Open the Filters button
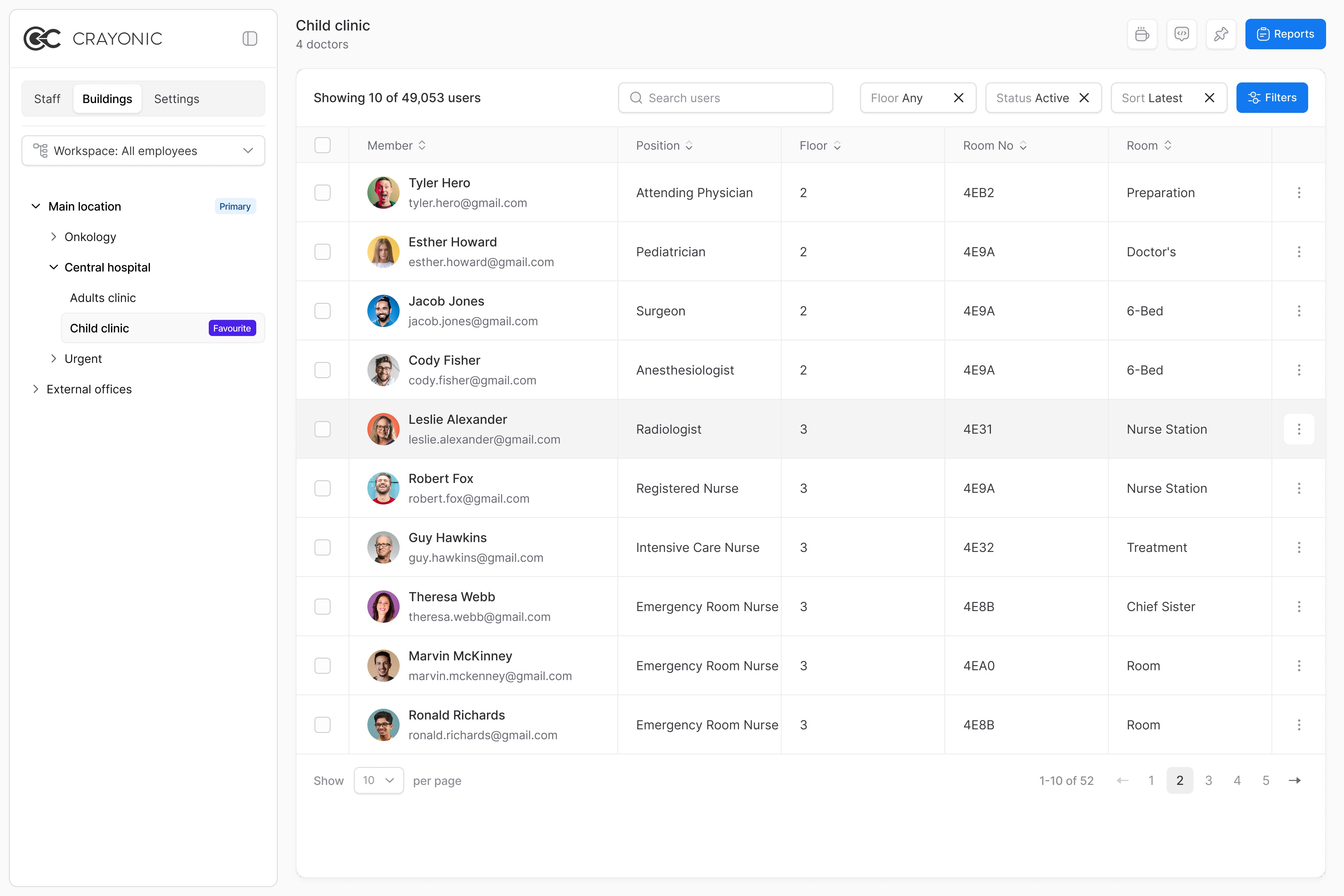This screenshot has width=1344, height=896. (1271, 98)
